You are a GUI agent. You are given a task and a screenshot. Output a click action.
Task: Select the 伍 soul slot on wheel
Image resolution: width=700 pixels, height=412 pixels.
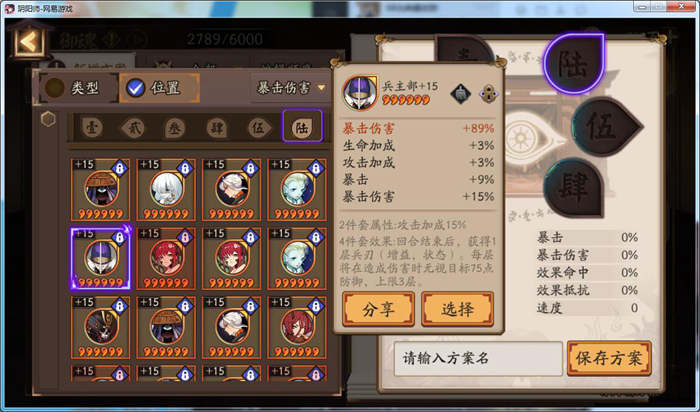607,127
